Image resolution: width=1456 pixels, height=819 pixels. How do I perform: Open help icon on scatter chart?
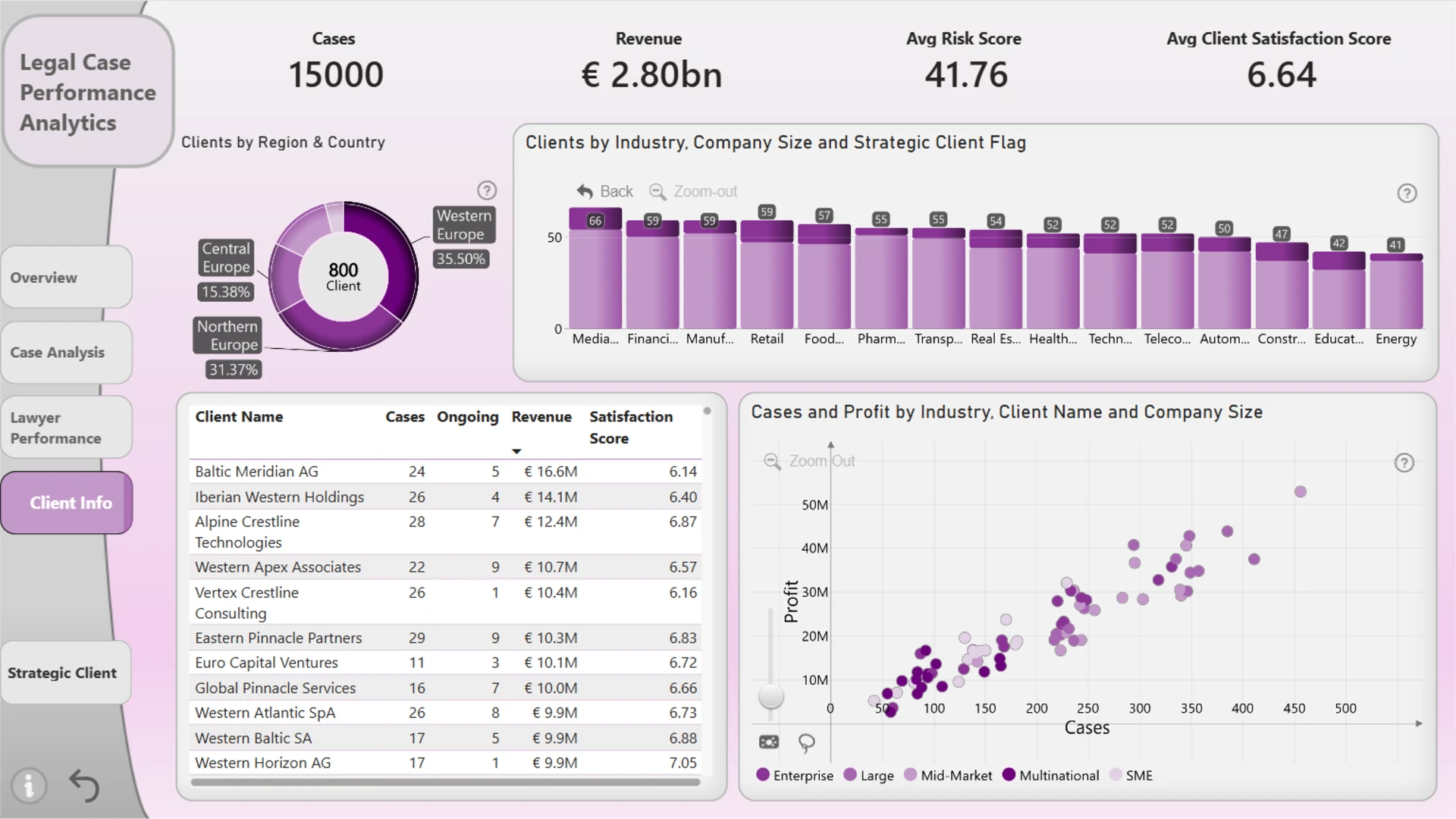[x=1404, y=463]
